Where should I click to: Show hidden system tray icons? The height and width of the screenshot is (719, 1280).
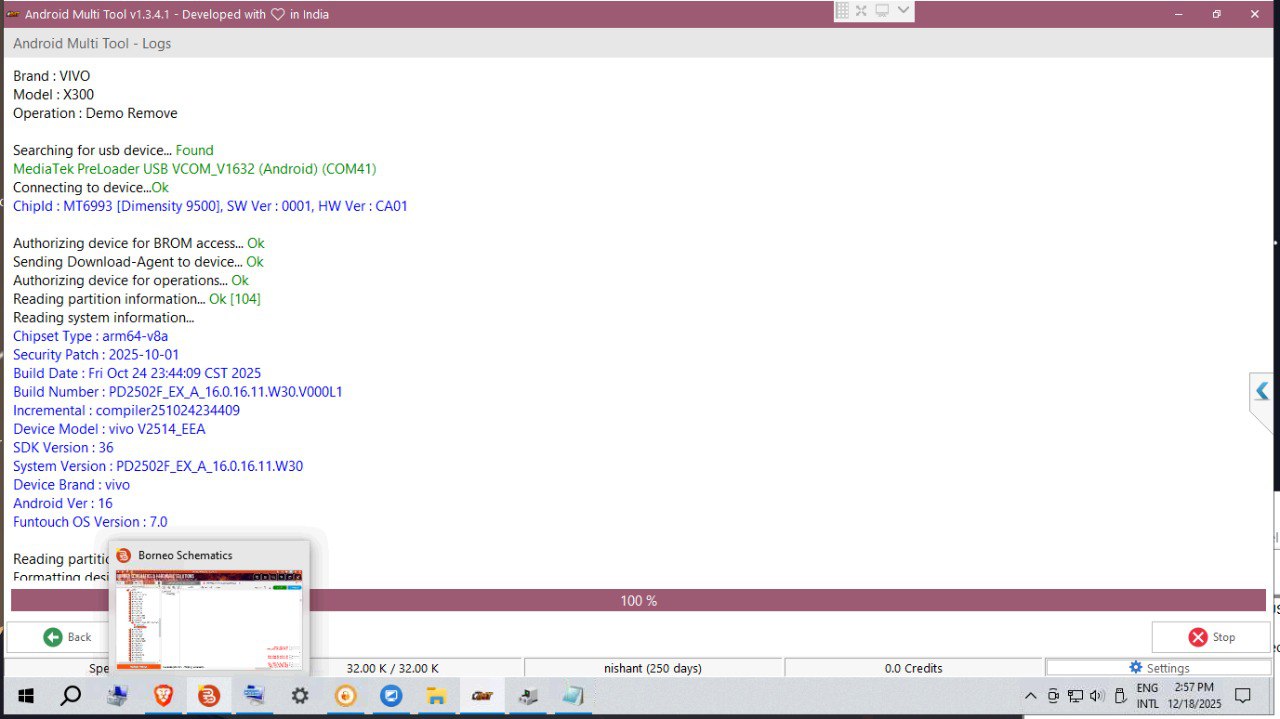tap(1031, 696)
